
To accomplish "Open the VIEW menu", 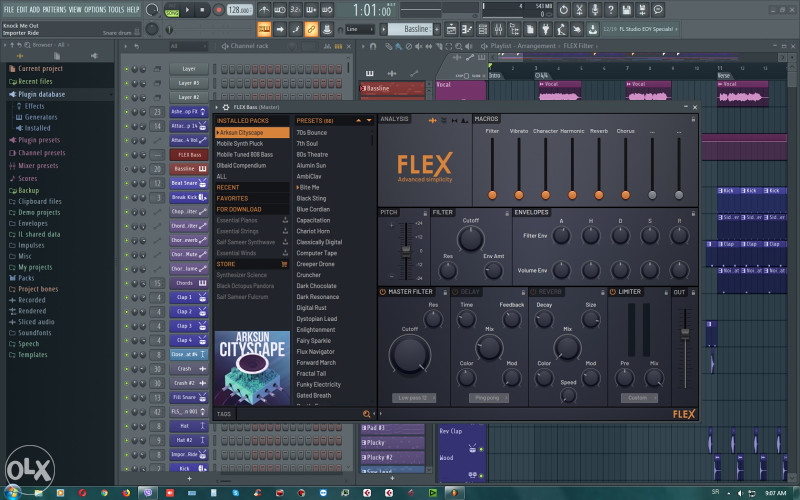I will [75, 9].
